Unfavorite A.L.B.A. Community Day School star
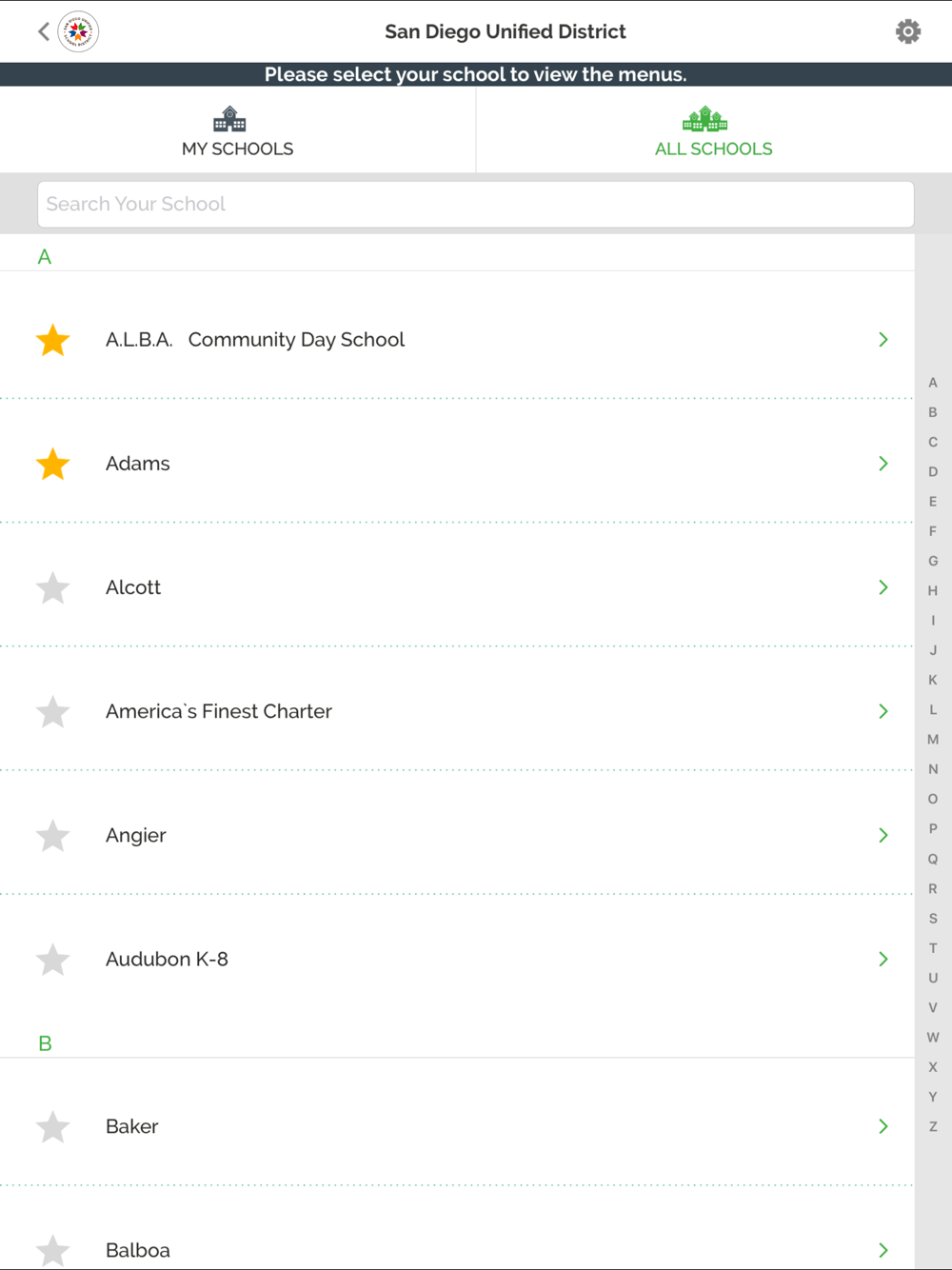 (x=53, y=340)
